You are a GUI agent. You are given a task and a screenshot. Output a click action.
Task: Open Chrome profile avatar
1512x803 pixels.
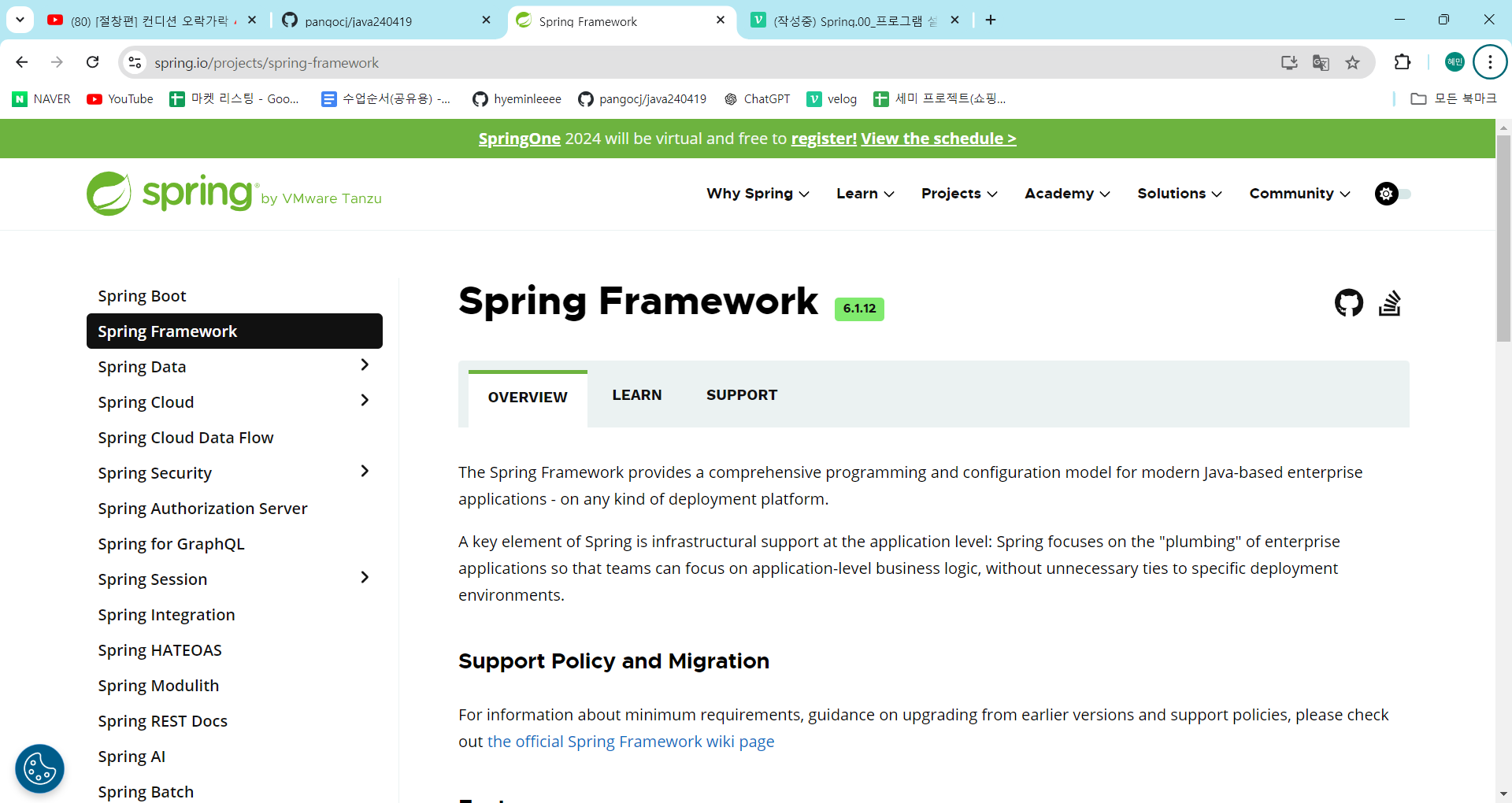click(1455, 62)
